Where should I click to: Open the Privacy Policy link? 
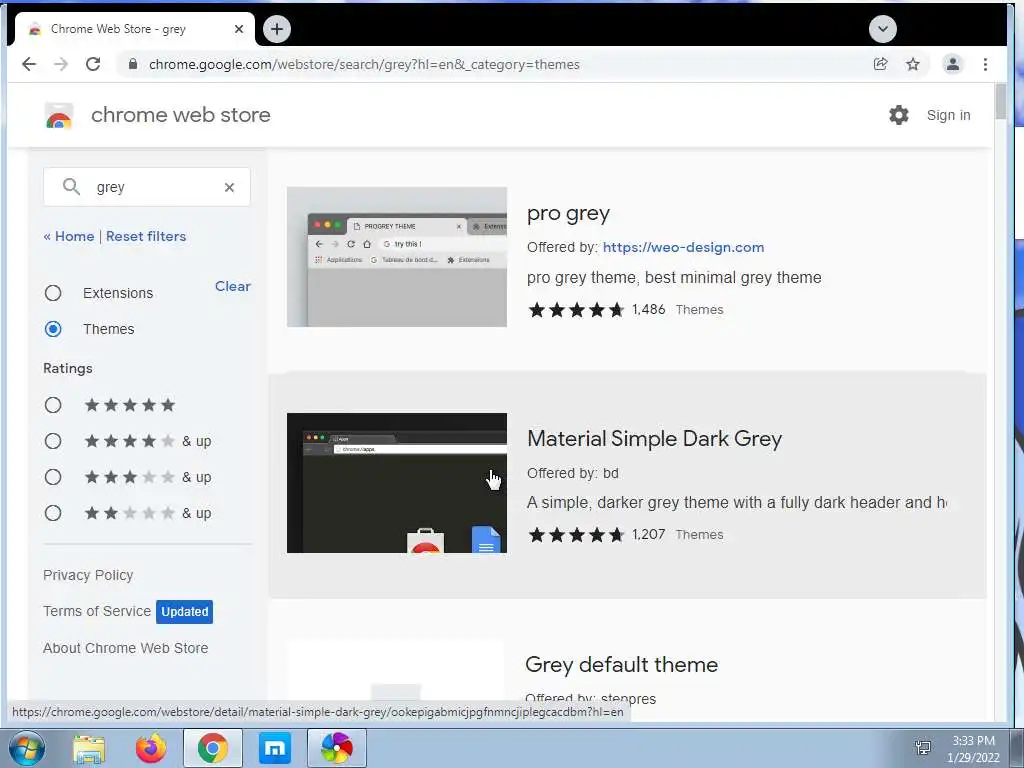88,575
